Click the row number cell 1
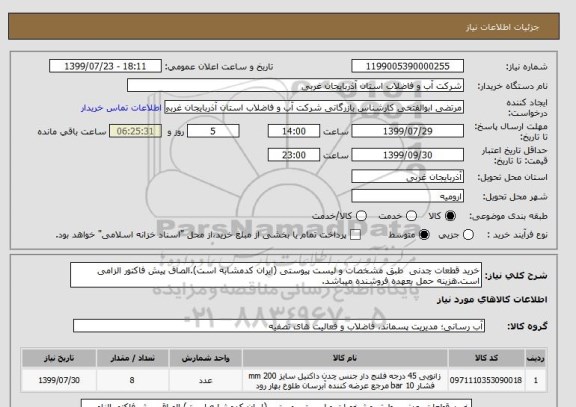The image size is (576, 407). coord(536,380)
